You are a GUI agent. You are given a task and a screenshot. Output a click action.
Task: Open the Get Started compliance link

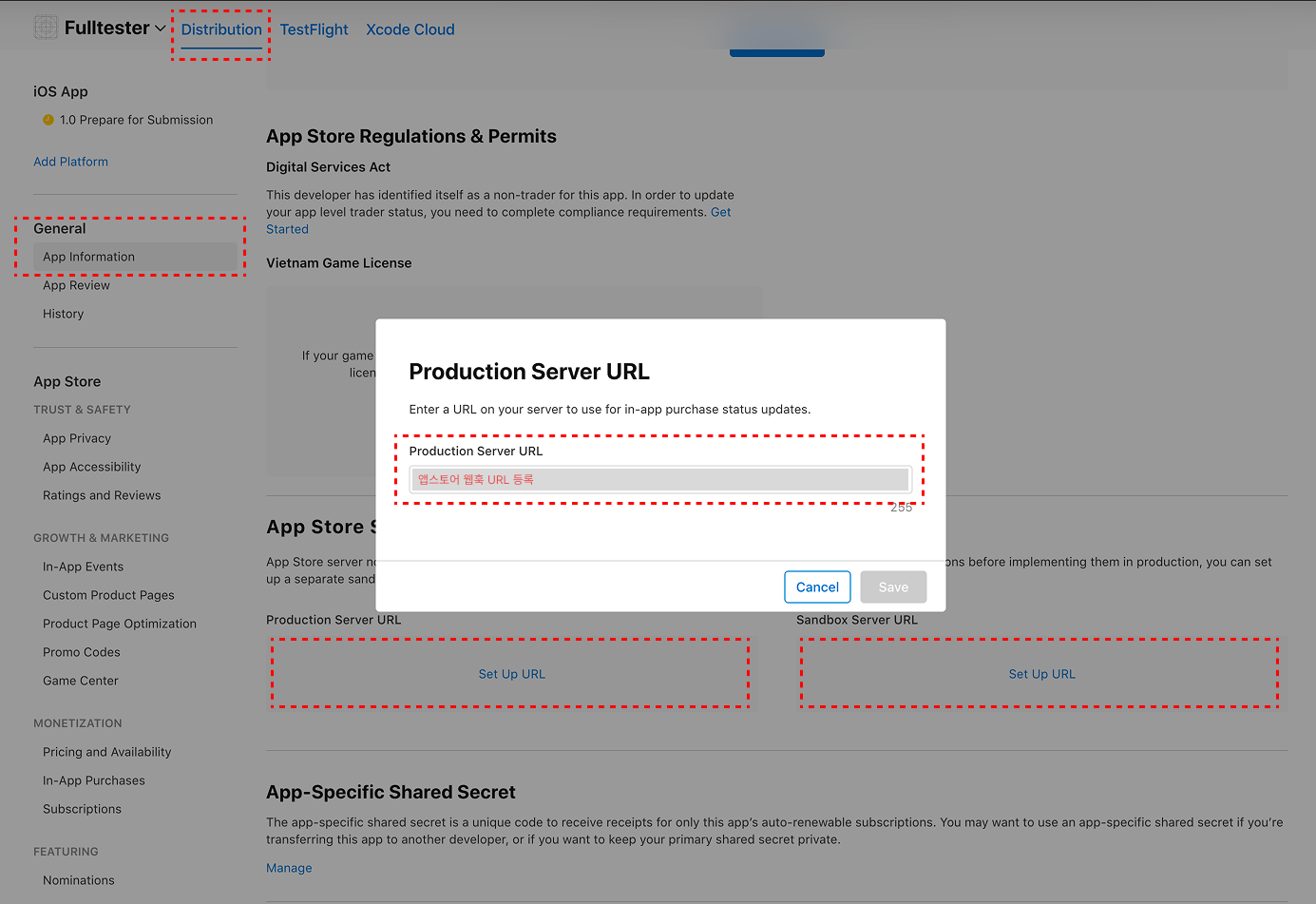(x=287, y=229)
